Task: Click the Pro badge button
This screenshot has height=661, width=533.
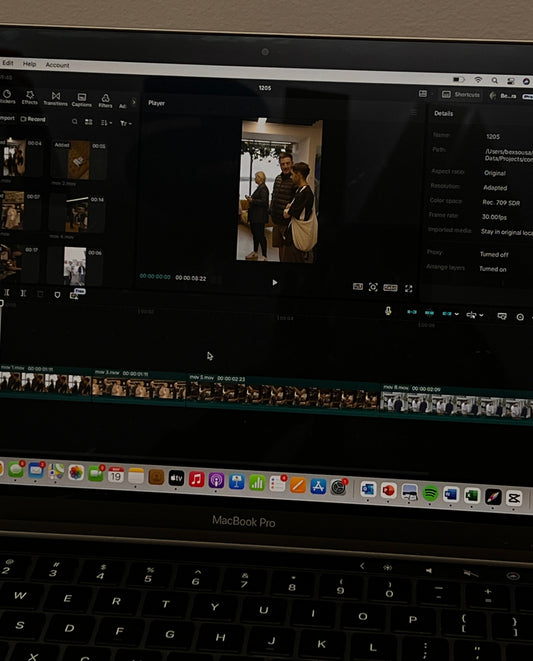Action: tap(528, 97)
